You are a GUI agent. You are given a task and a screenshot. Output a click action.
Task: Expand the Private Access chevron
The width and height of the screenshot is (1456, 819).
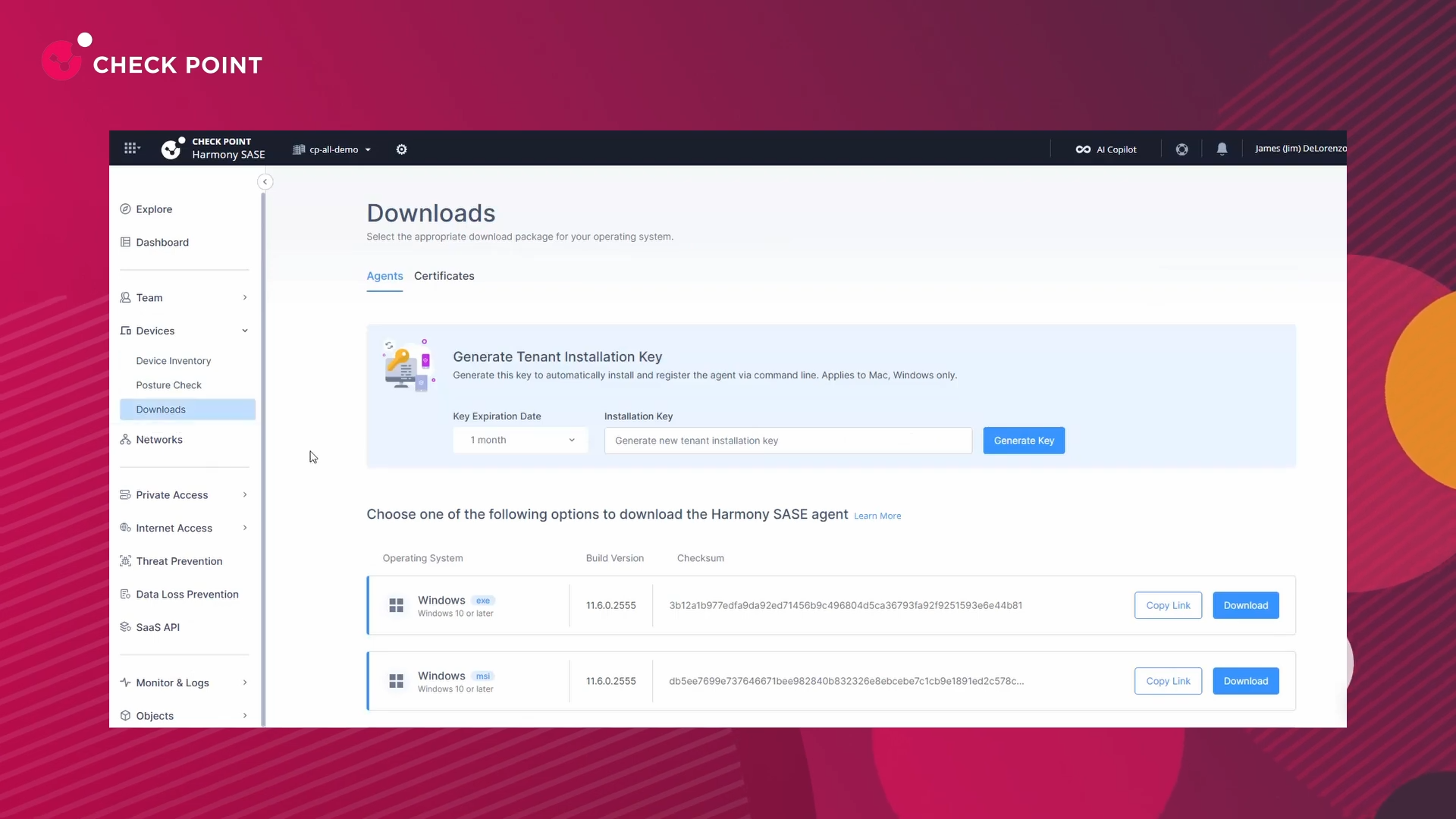point(245,494)
